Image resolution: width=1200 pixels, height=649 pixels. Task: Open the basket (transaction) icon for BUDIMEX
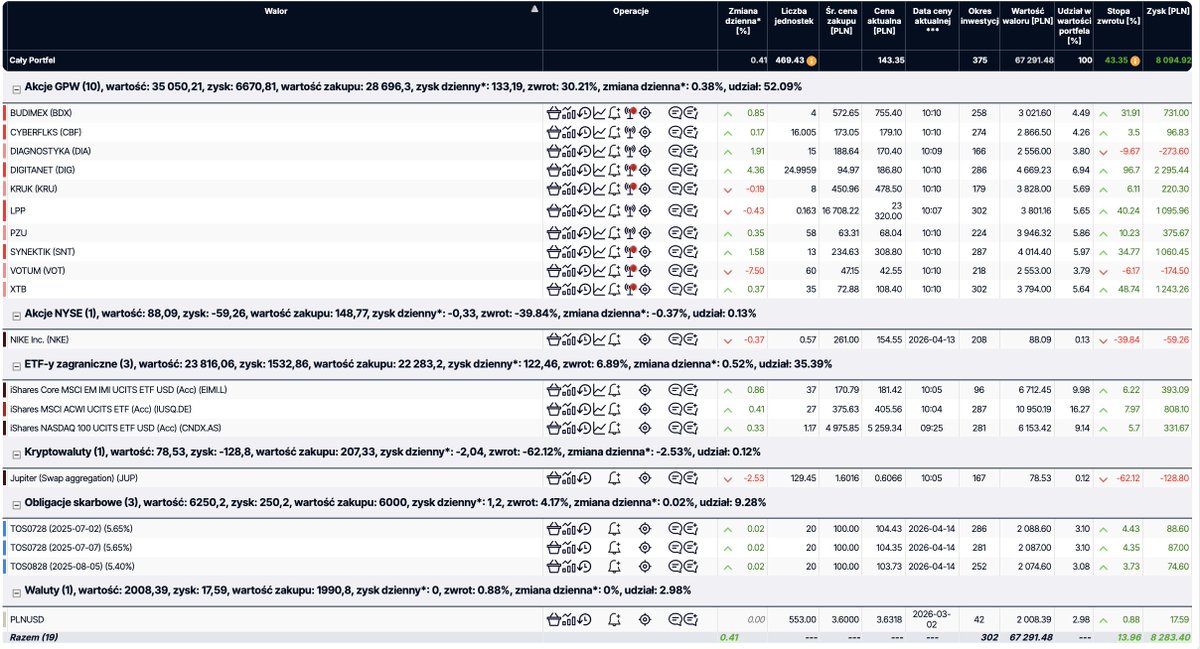[x=554, y=113]
